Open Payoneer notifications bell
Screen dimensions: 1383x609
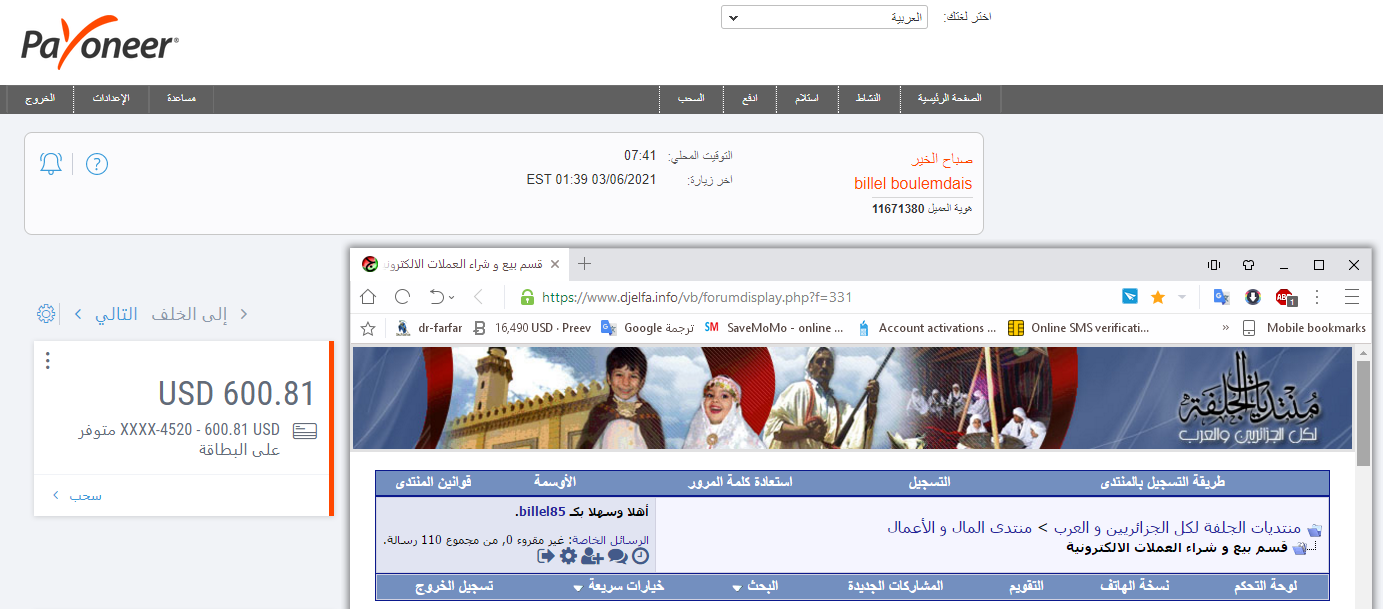point(51,164)
